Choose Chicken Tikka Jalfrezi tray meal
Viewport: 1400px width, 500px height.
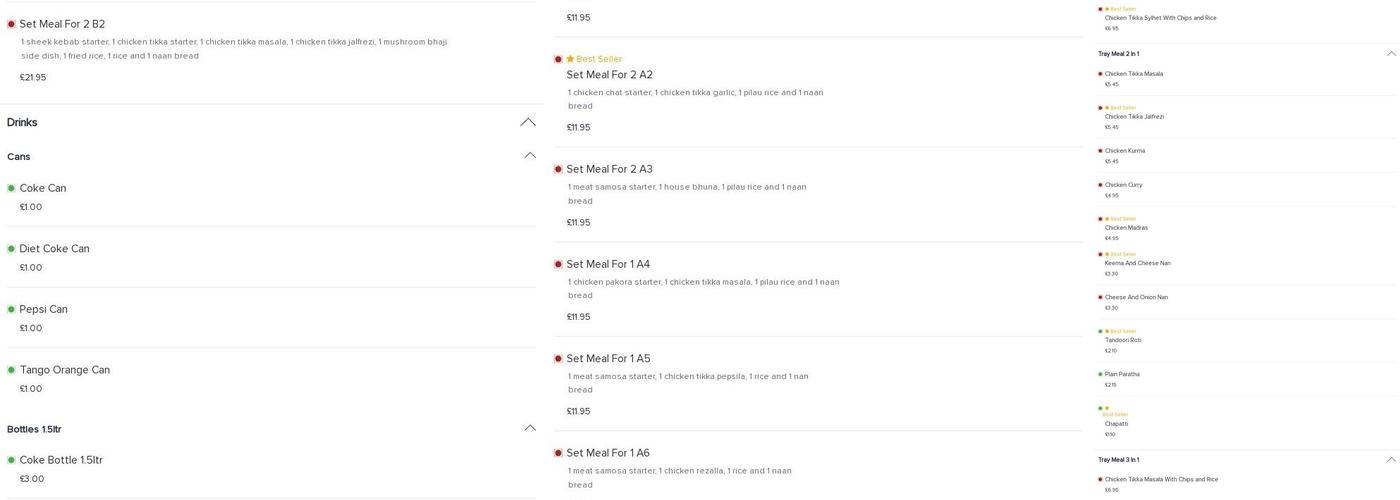(x=1134, y=117)
